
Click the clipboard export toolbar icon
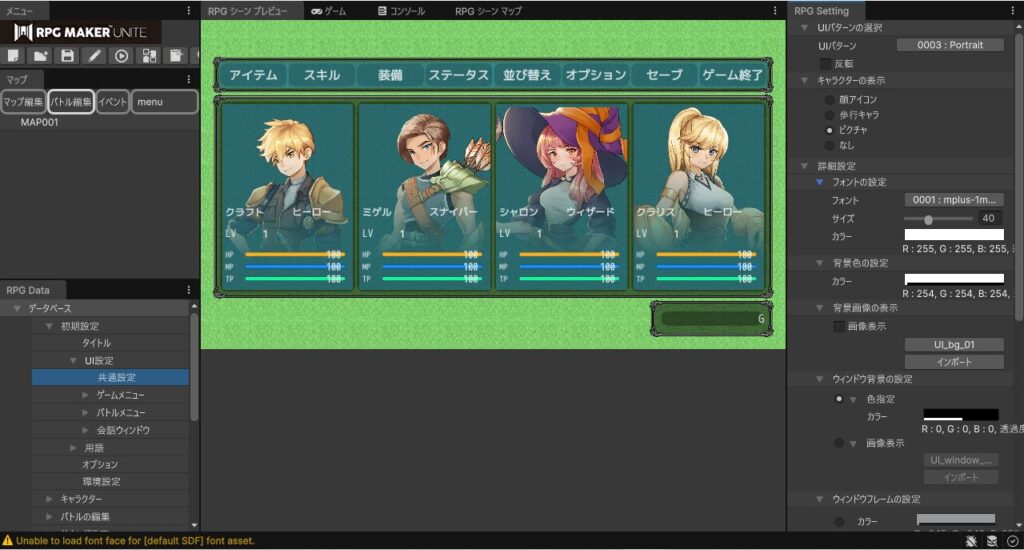click(x=176, y=56)
